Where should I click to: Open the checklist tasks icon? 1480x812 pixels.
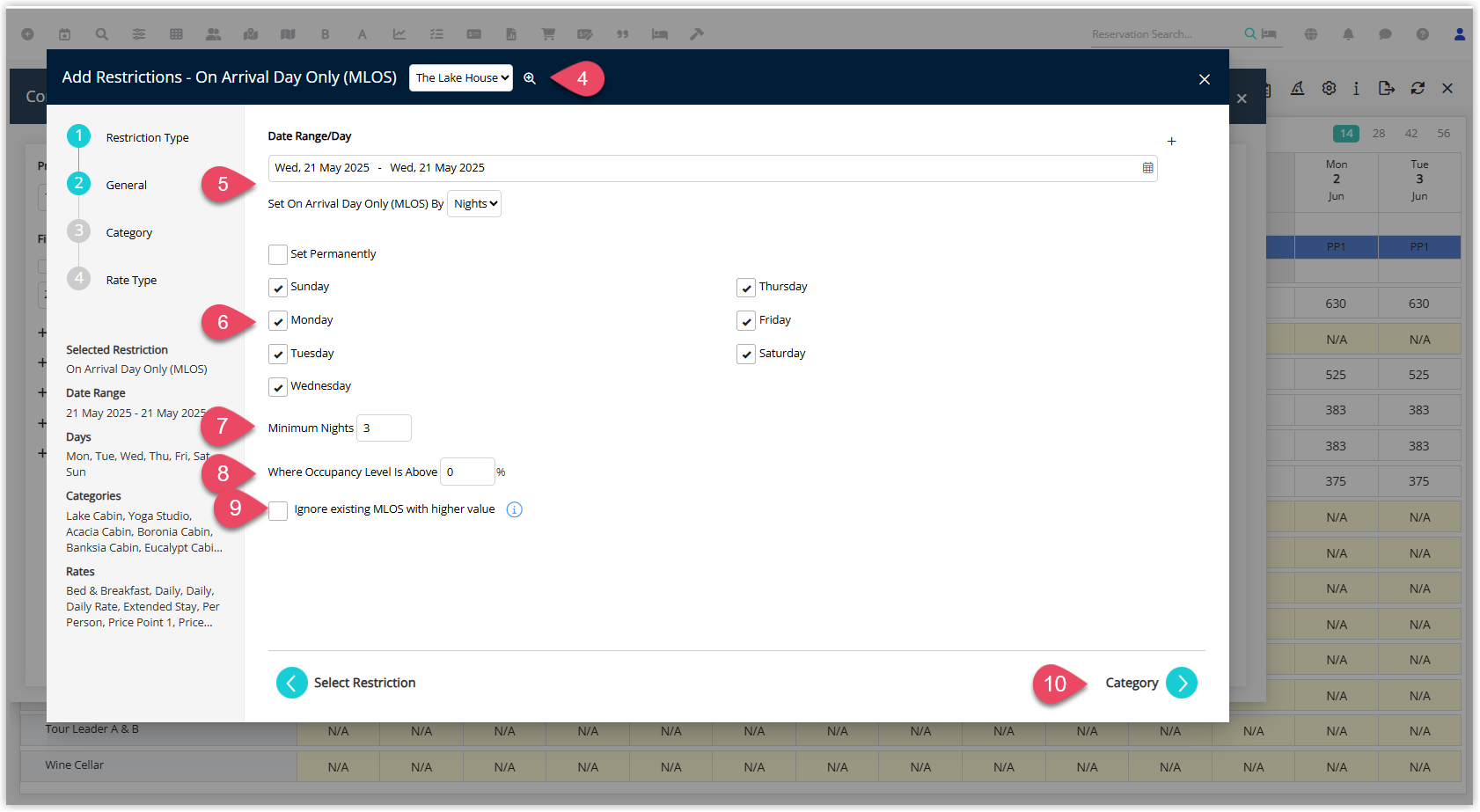[x=436, y=34]
